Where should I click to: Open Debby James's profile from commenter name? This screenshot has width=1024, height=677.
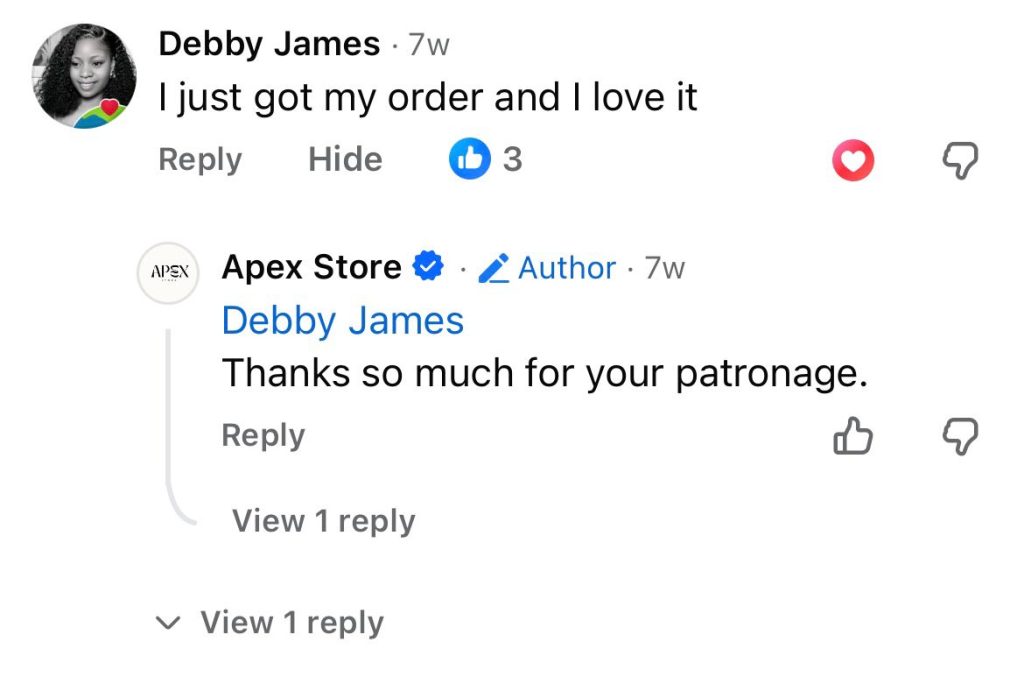(269, 44)
